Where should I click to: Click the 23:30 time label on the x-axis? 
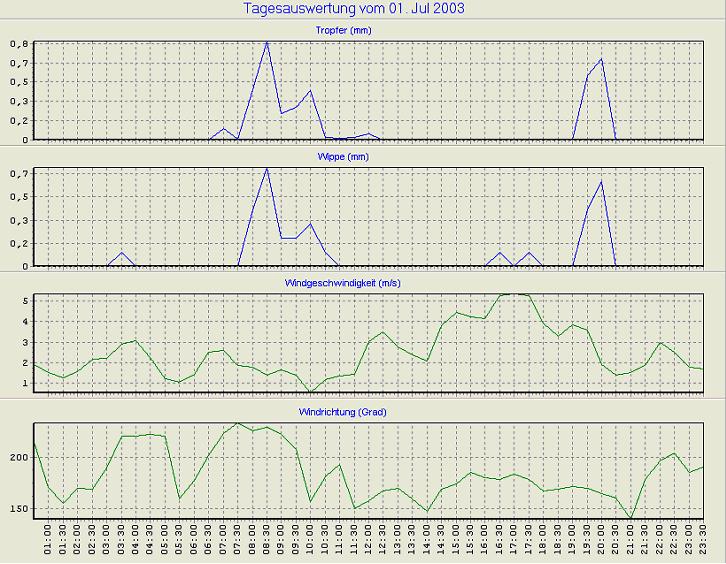click(x=703, y=542)
